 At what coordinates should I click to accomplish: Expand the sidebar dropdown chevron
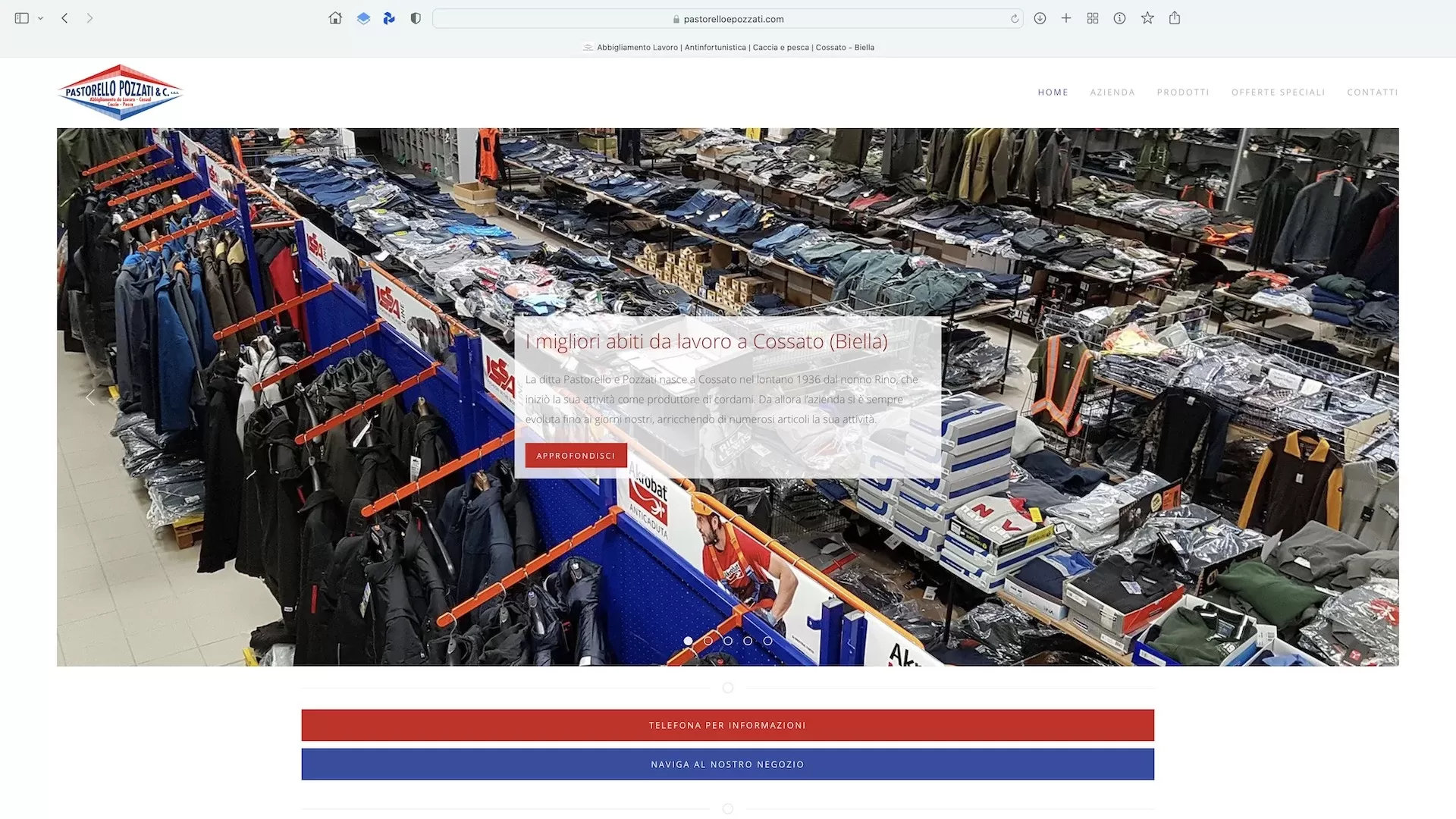point(40,18)
